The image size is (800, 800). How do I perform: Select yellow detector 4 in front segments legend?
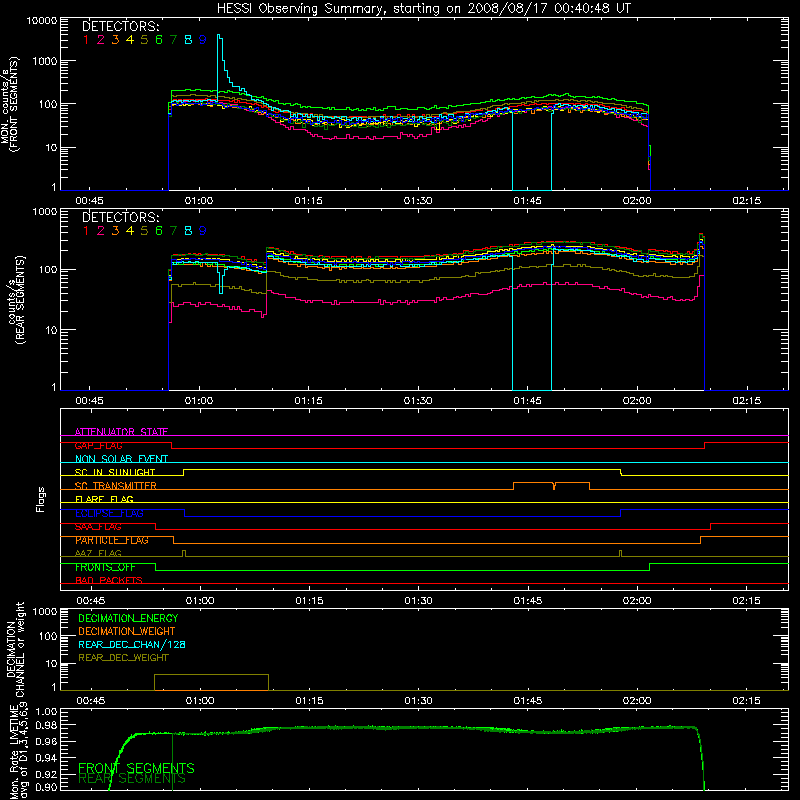coord(130,40)
